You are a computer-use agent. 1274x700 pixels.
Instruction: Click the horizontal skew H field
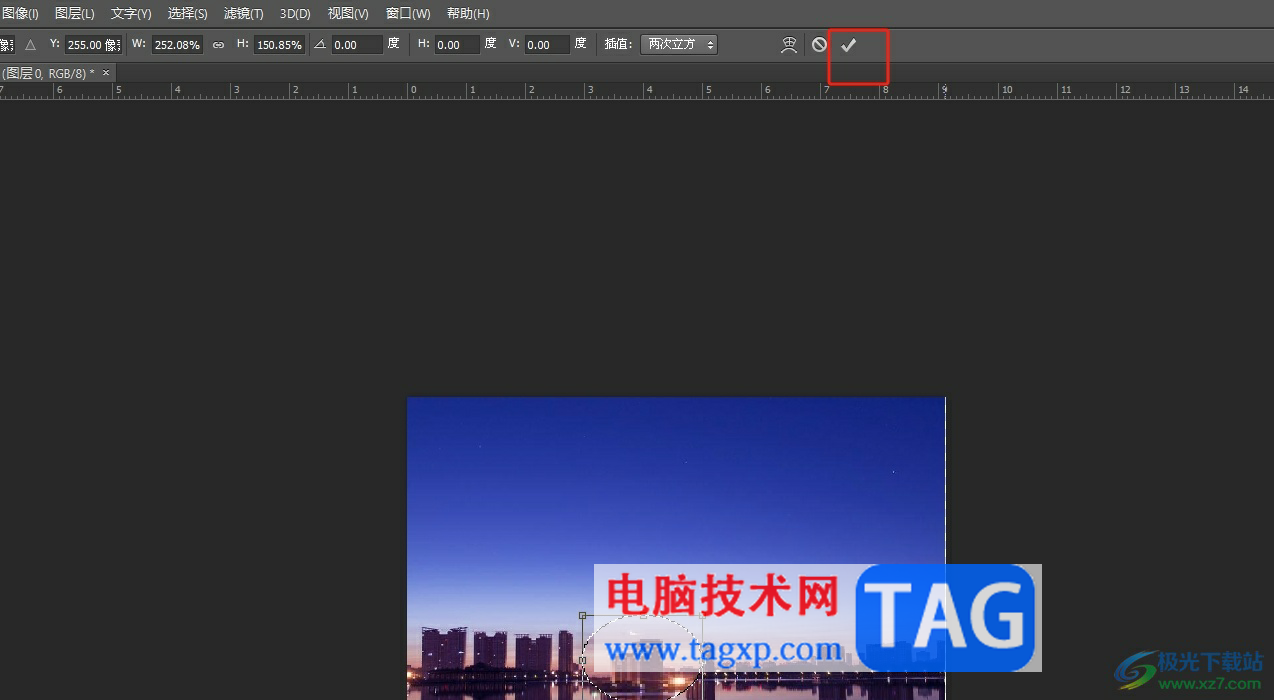tap(457, 45)
